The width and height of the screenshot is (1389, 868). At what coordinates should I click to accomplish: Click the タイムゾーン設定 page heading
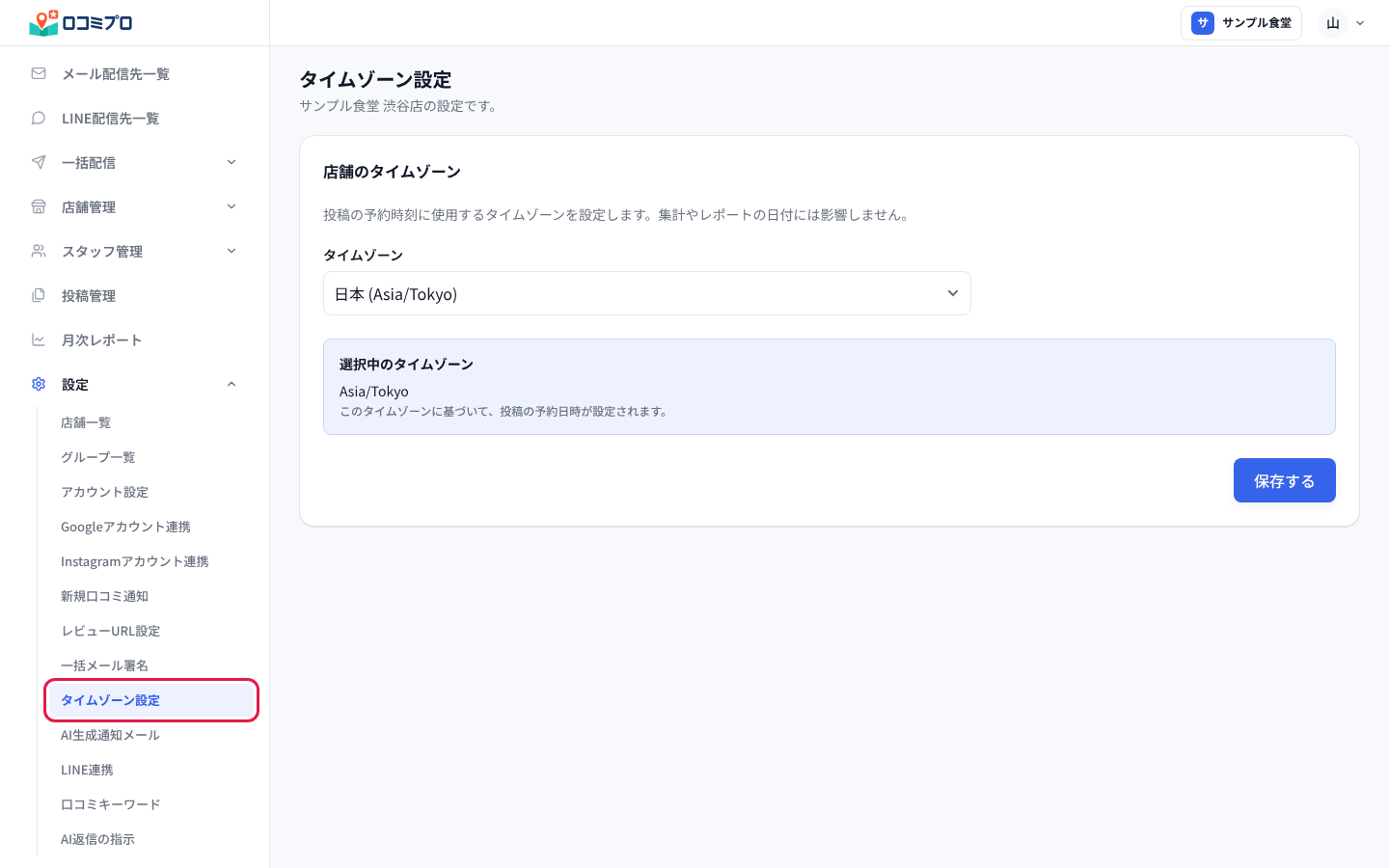[375, 79]
